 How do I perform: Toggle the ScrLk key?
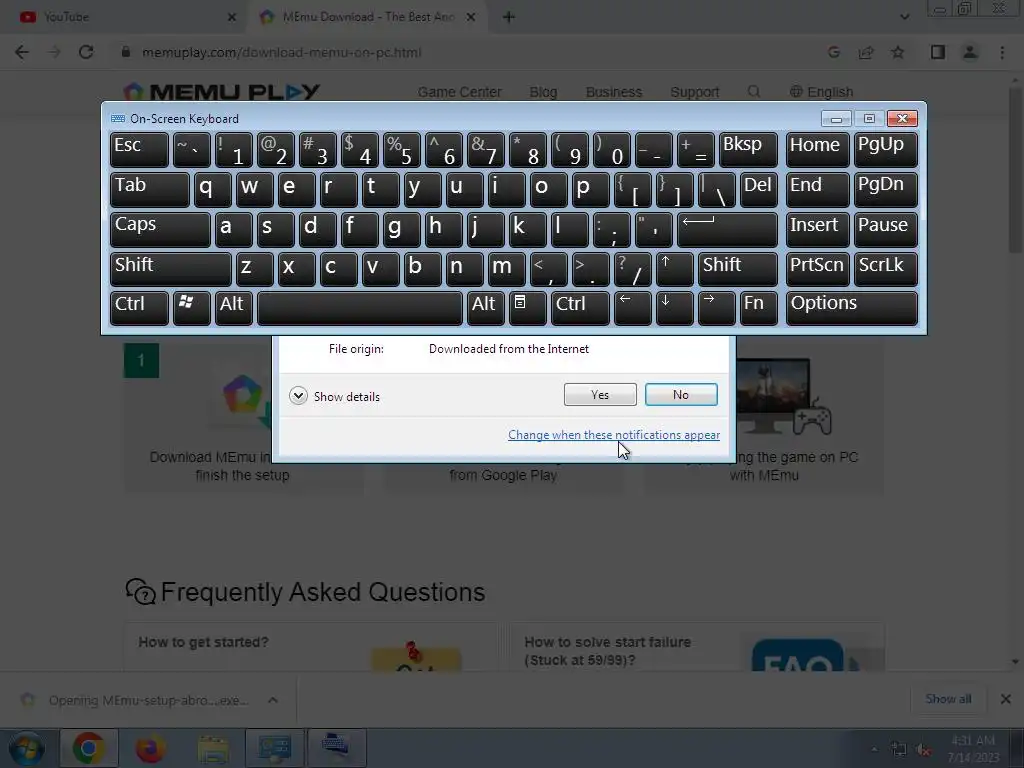tap(885, 269)
